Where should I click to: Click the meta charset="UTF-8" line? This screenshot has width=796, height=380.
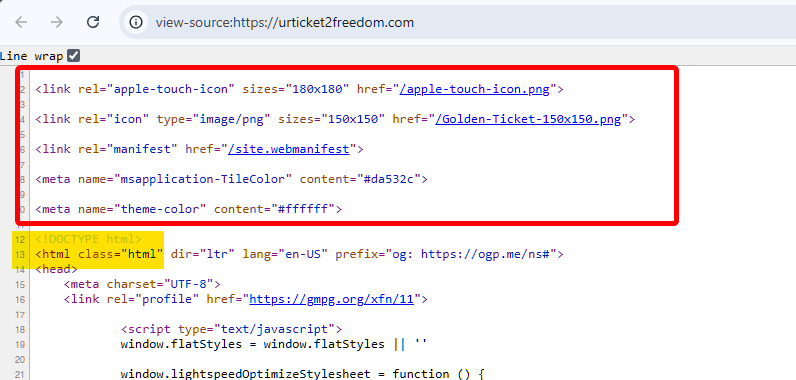coord(142,284)
